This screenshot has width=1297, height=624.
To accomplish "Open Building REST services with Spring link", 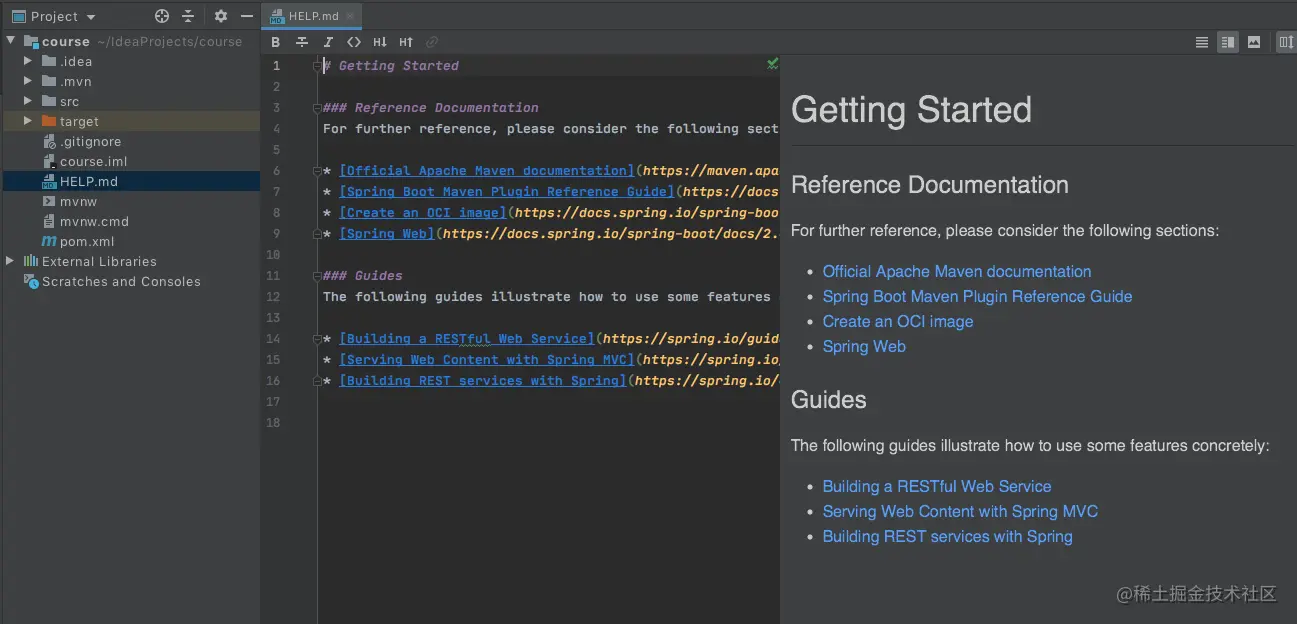I will (x=947, y=536).
